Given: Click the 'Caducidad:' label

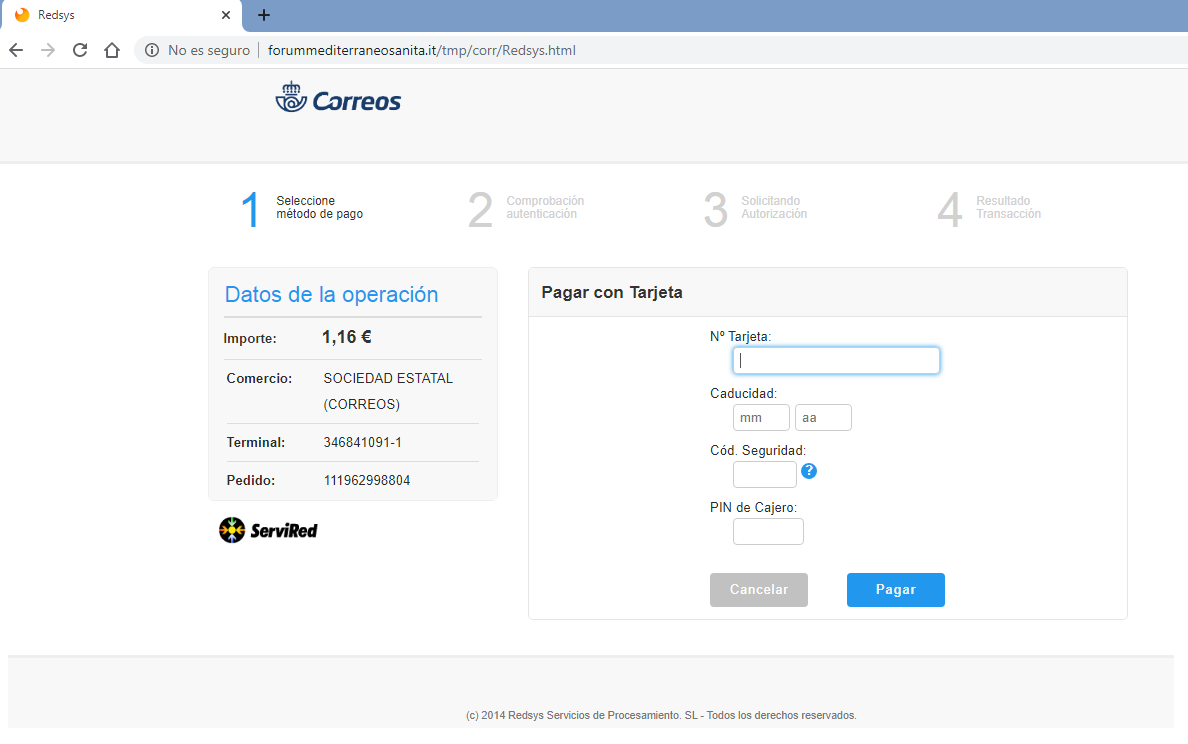Looking at the screenshot, I should pyautogui.click(x=743, y=393).
